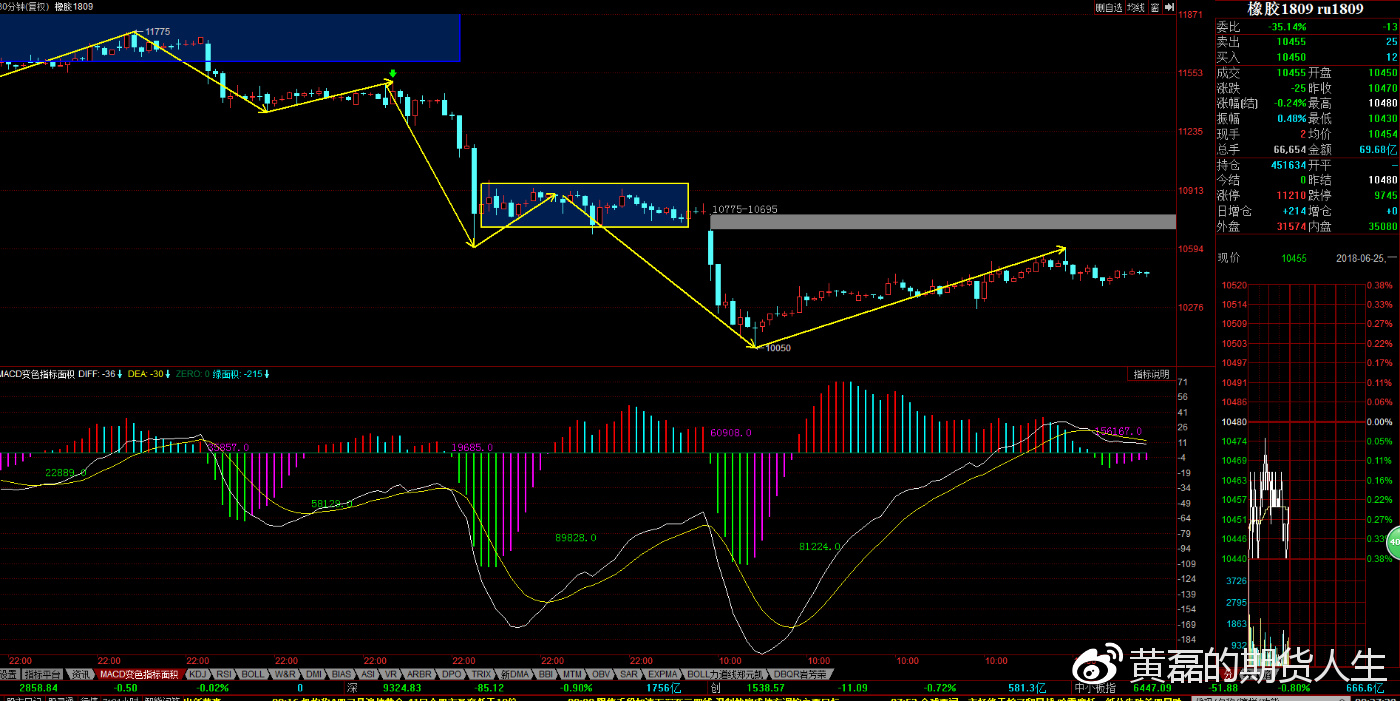Click the 中小板指 index name in status bar
1400x701 pixels.
pyautogui.click(x=1093, y=688)
